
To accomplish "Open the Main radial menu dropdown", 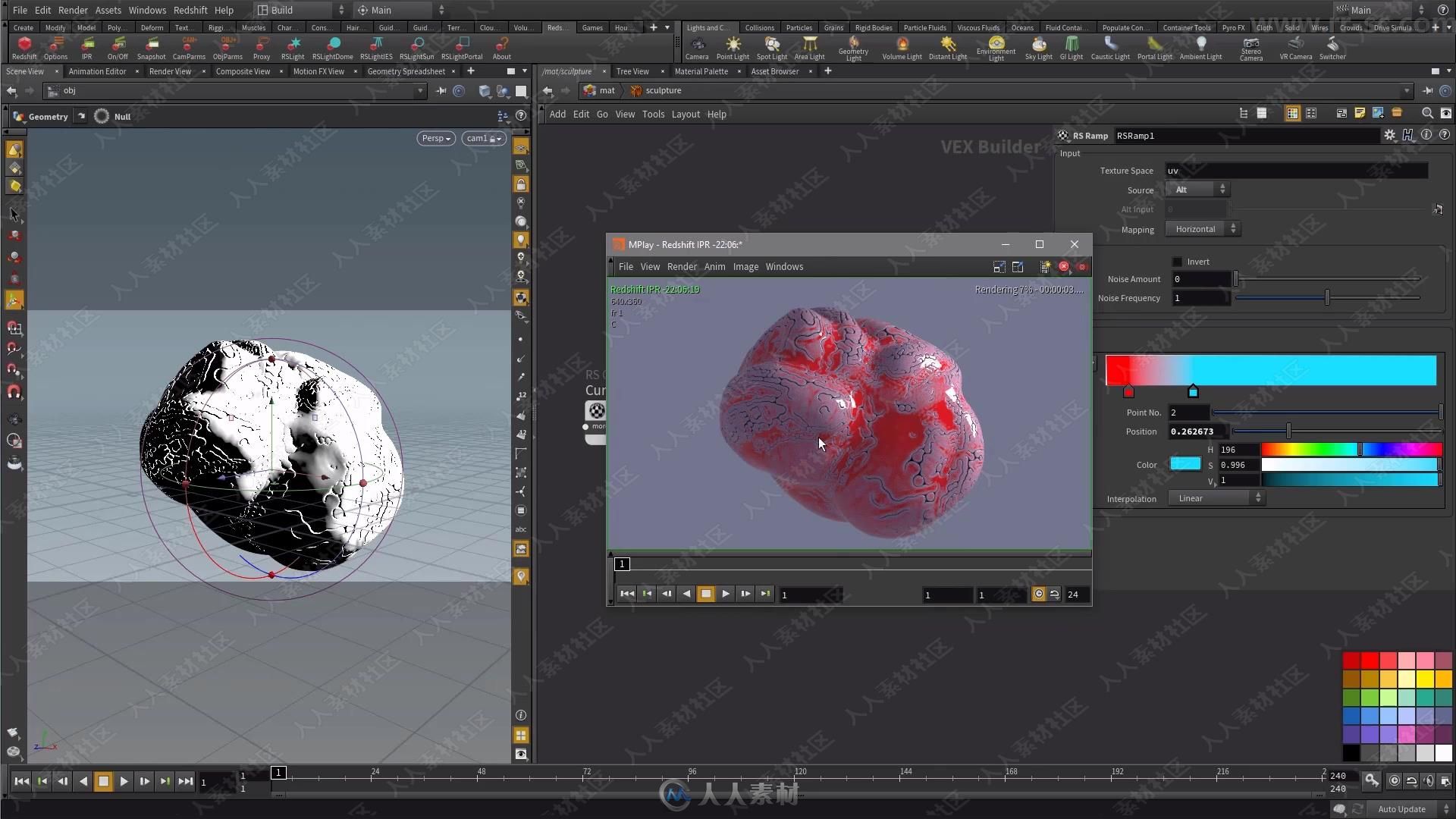I will [401, 10].
